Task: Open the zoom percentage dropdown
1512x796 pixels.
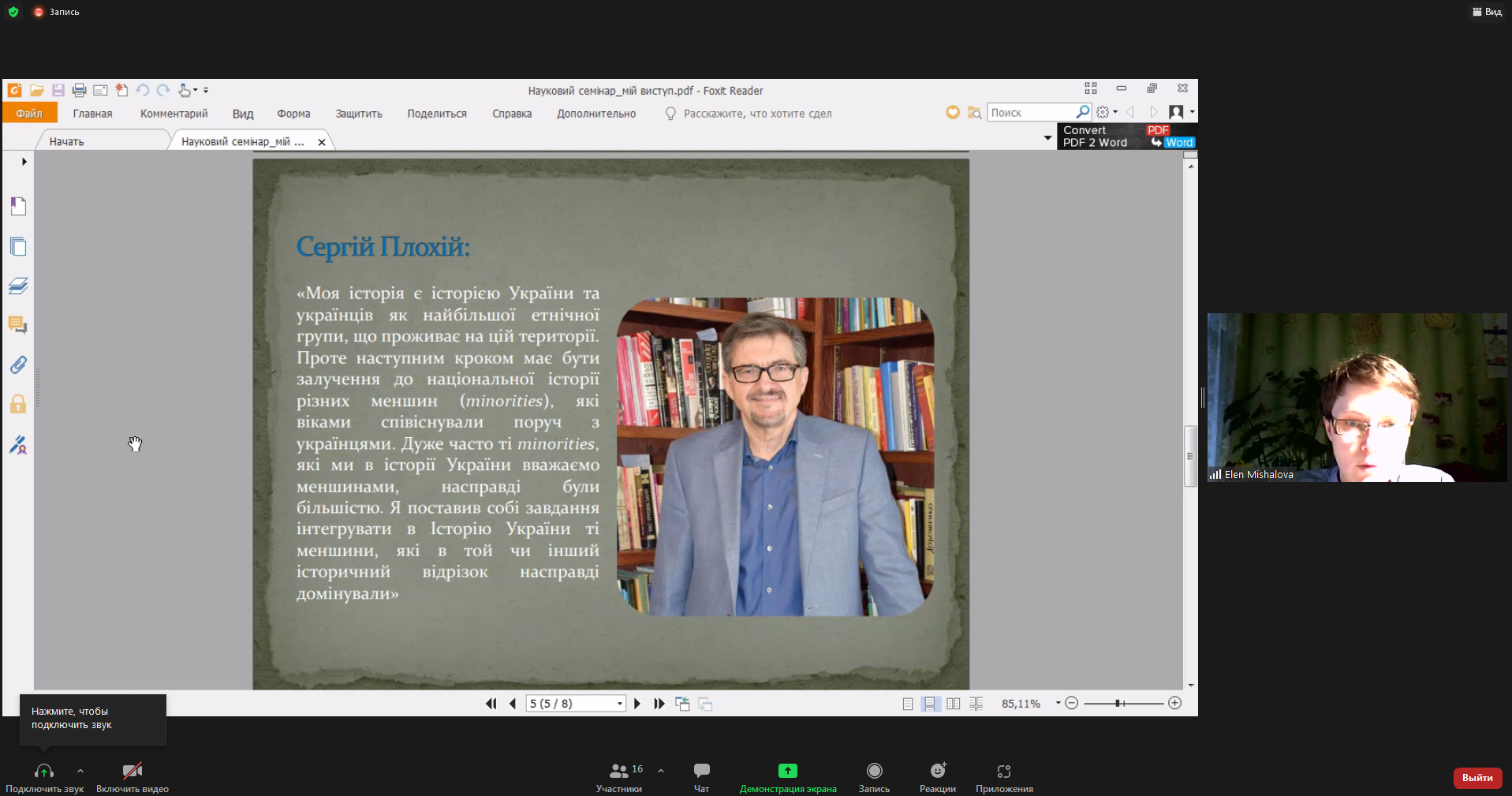Action: click(1058, 704)
